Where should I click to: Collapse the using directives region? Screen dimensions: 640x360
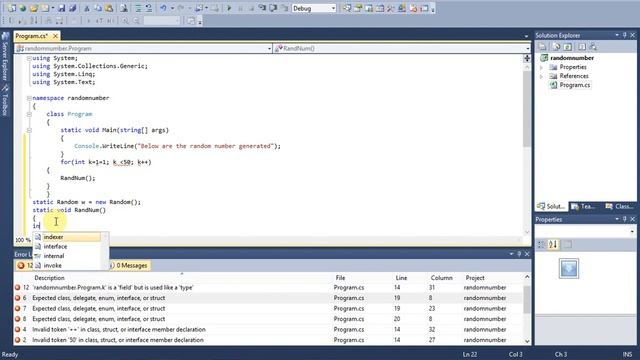[29, 58]
